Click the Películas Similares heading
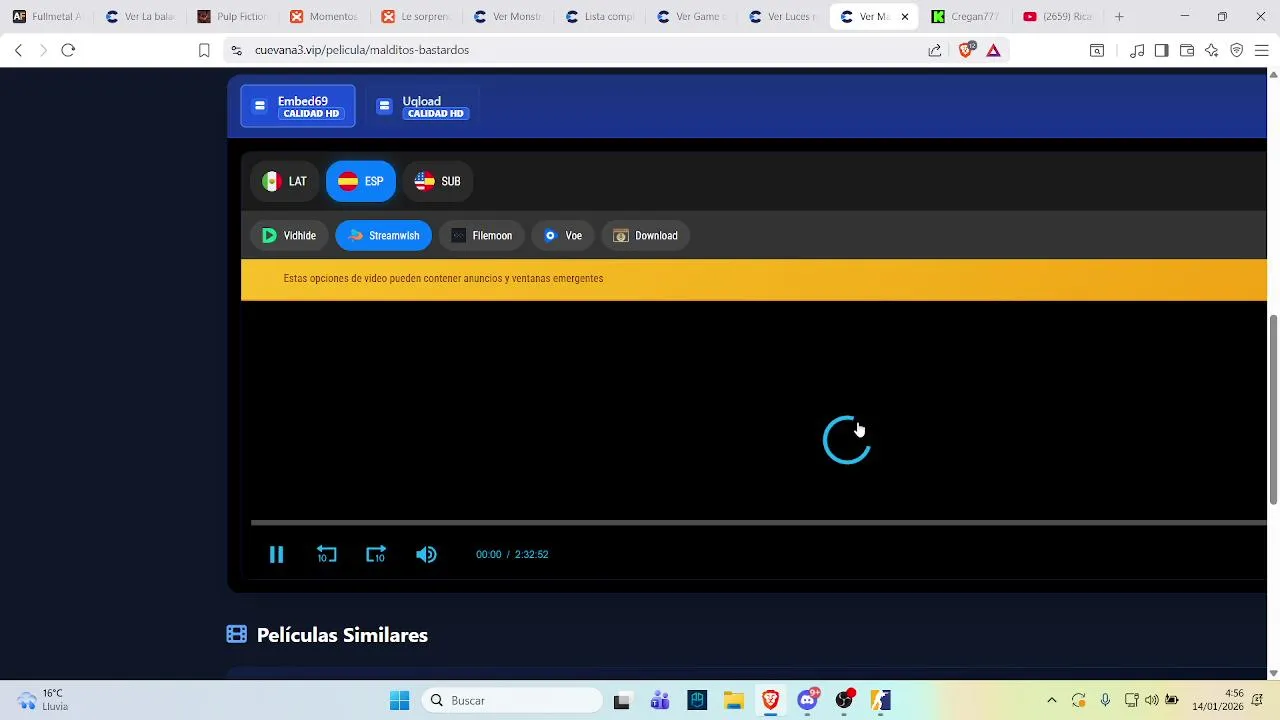Image resolution: width=1280 pixels, height=720 pixels. point(342,635)
